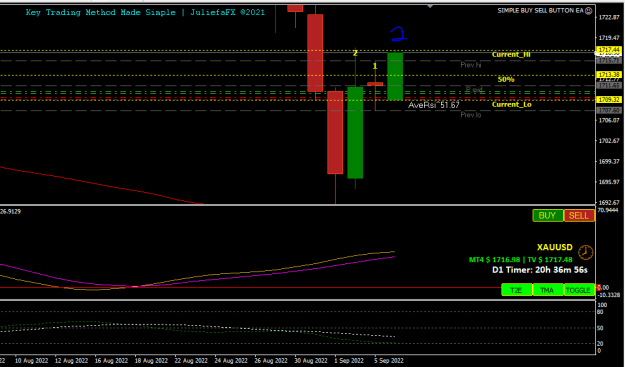Click the 'P.mid' level label

pos(474,89)
